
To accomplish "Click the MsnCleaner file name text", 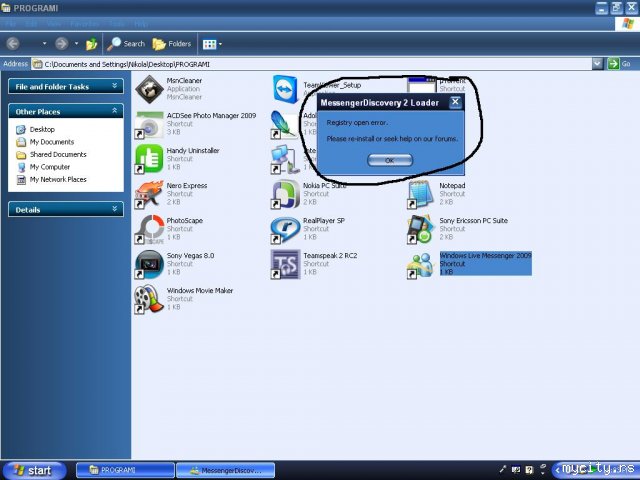I will 184,81.
